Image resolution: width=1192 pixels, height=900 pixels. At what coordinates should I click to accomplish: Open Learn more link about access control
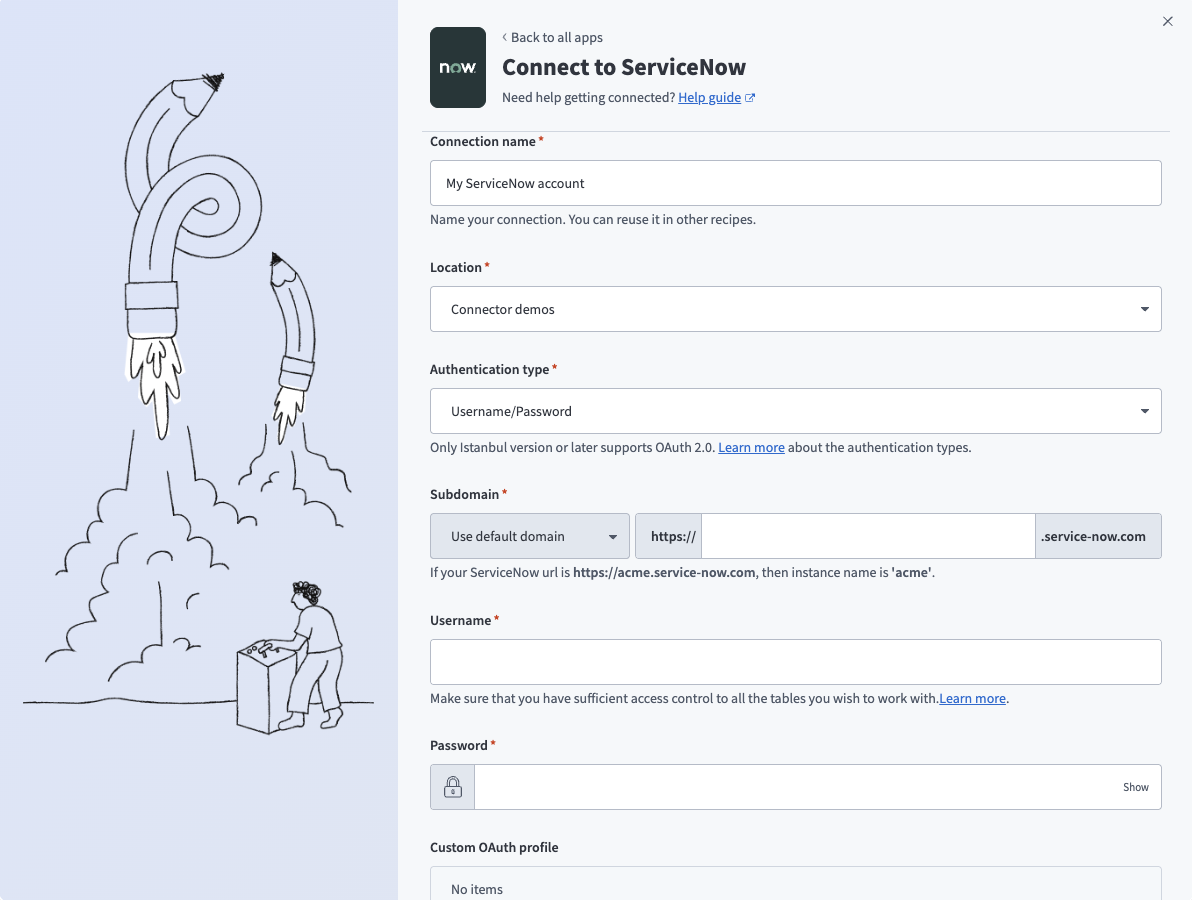point(972,698)
